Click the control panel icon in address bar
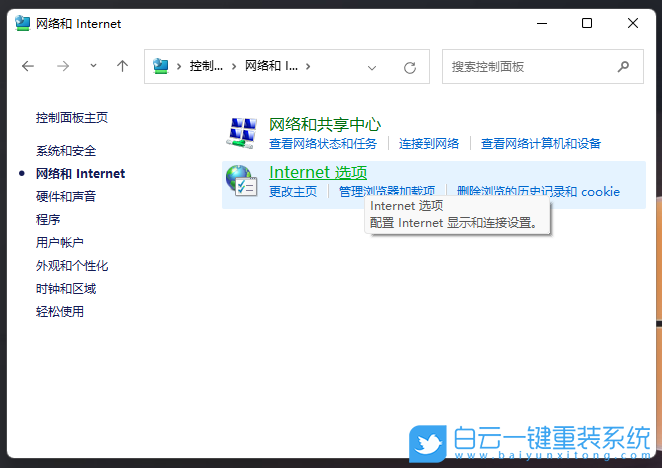This screenshot has width=662, height=468. (160, 66)
